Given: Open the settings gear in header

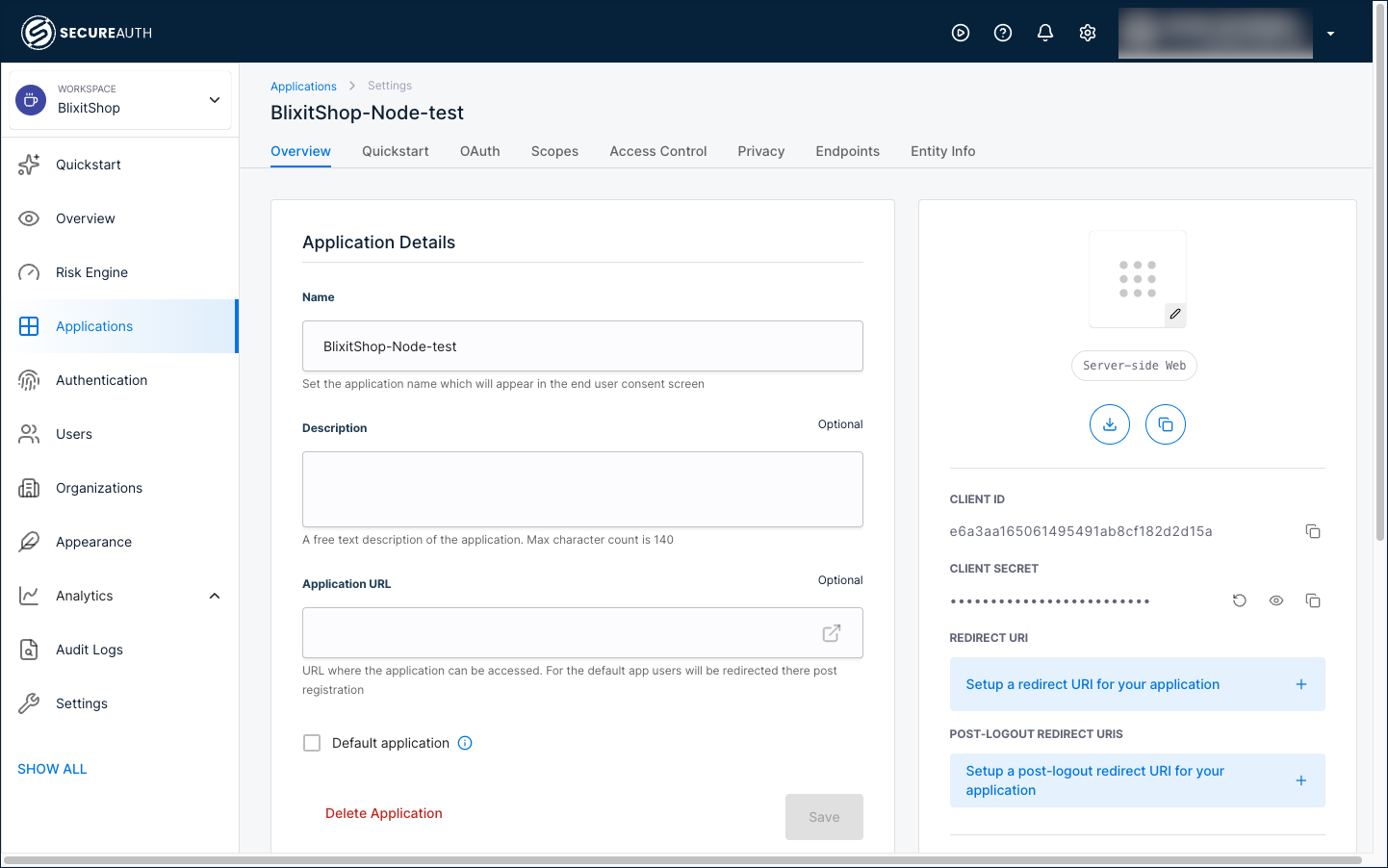Looking at the screenshot, I should pos(1088,33).
